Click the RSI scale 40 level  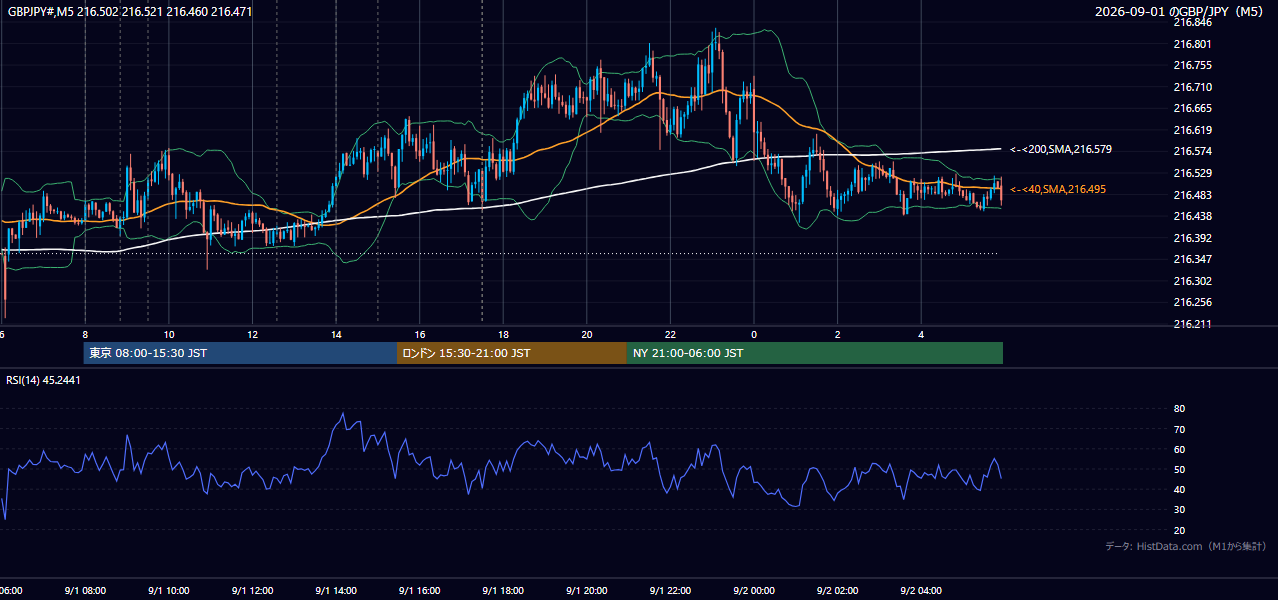coord(1179,489)
